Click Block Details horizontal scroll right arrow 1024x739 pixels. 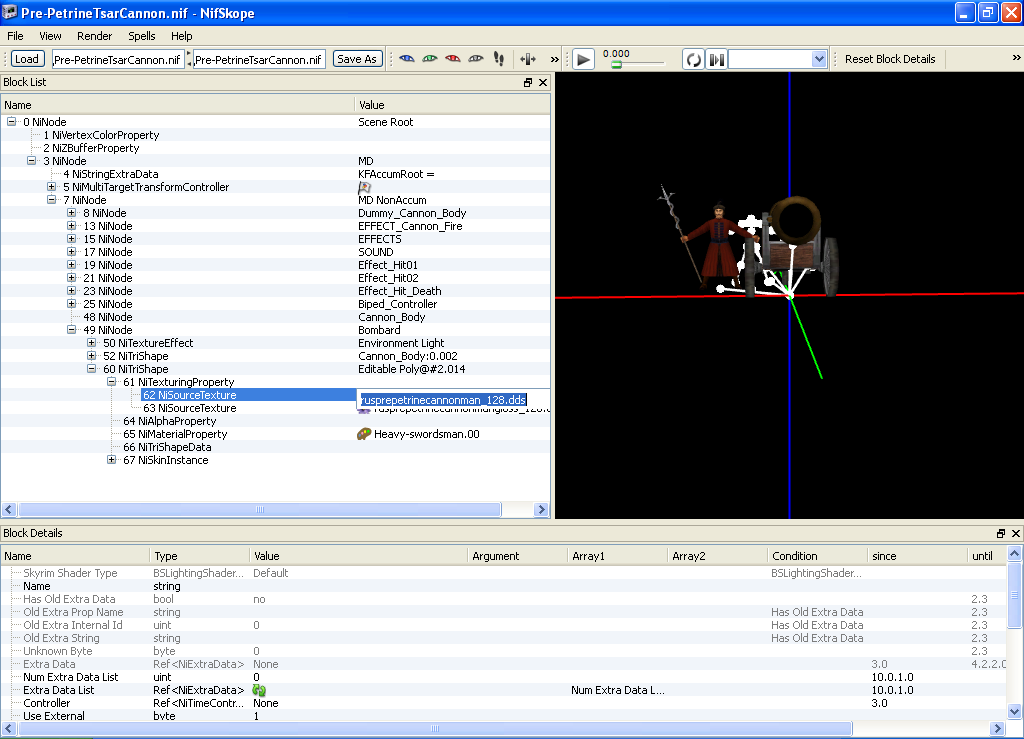[x=997, y=729]
